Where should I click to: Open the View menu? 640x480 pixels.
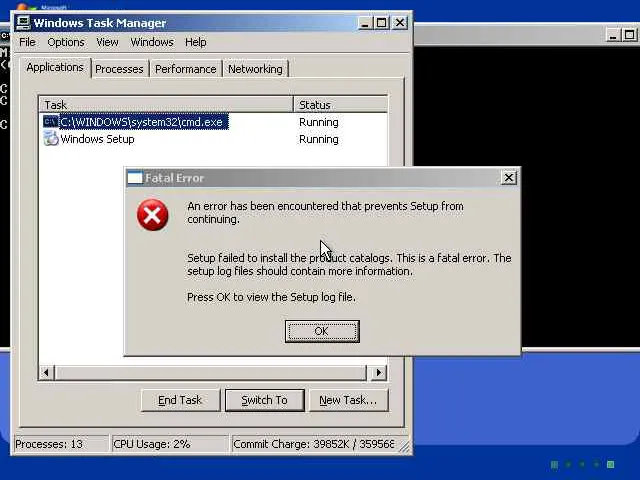point(107,42)
